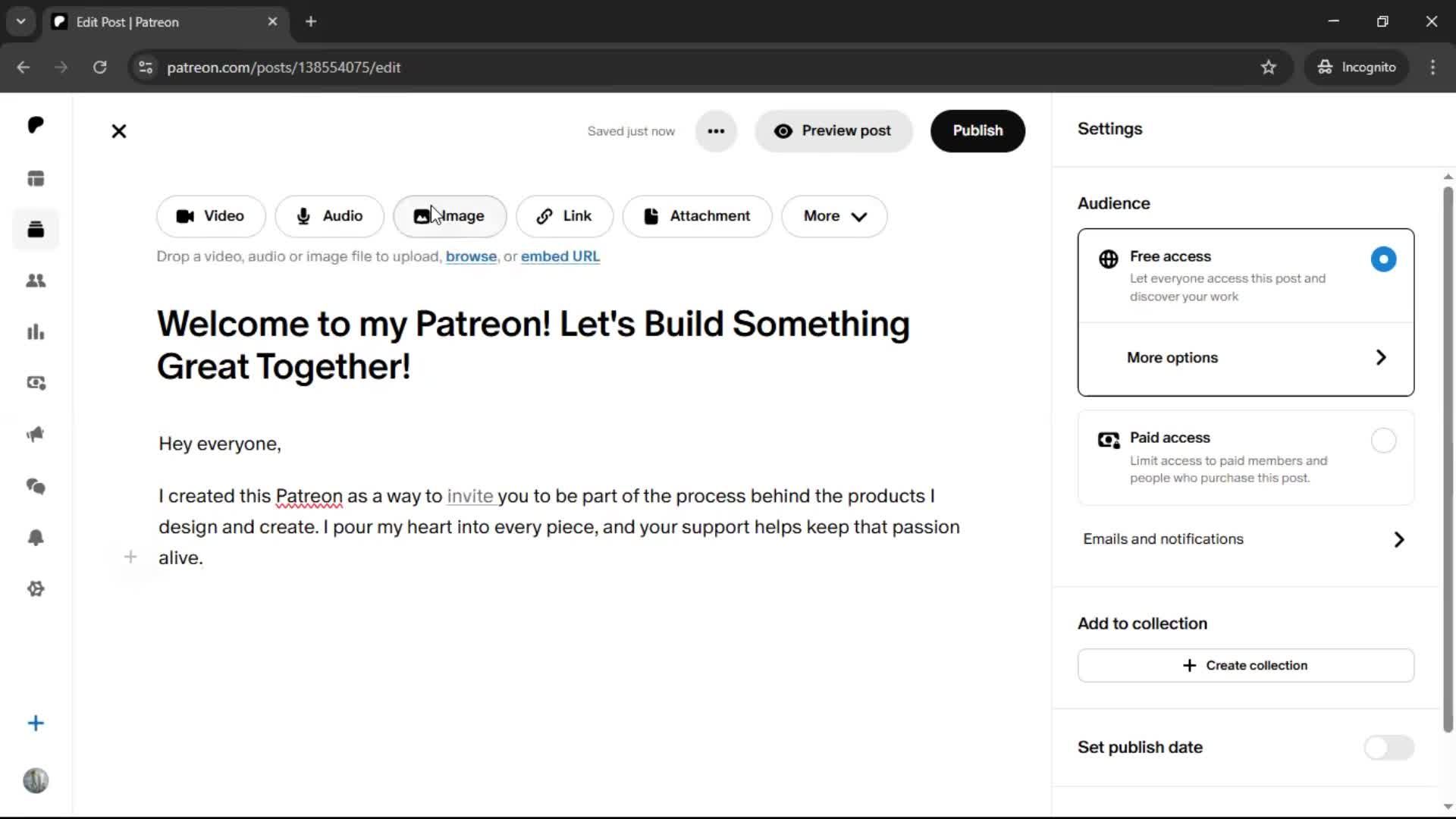
Task: Expand More options under Free access
Action: coord(1246,358)
